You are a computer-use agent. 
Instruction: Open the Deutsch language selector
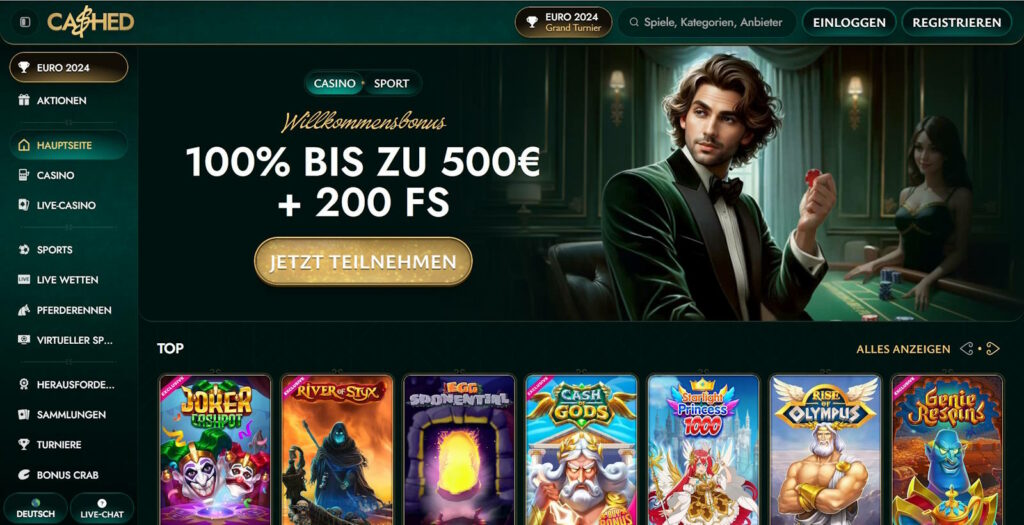click(x=35, y=509)
